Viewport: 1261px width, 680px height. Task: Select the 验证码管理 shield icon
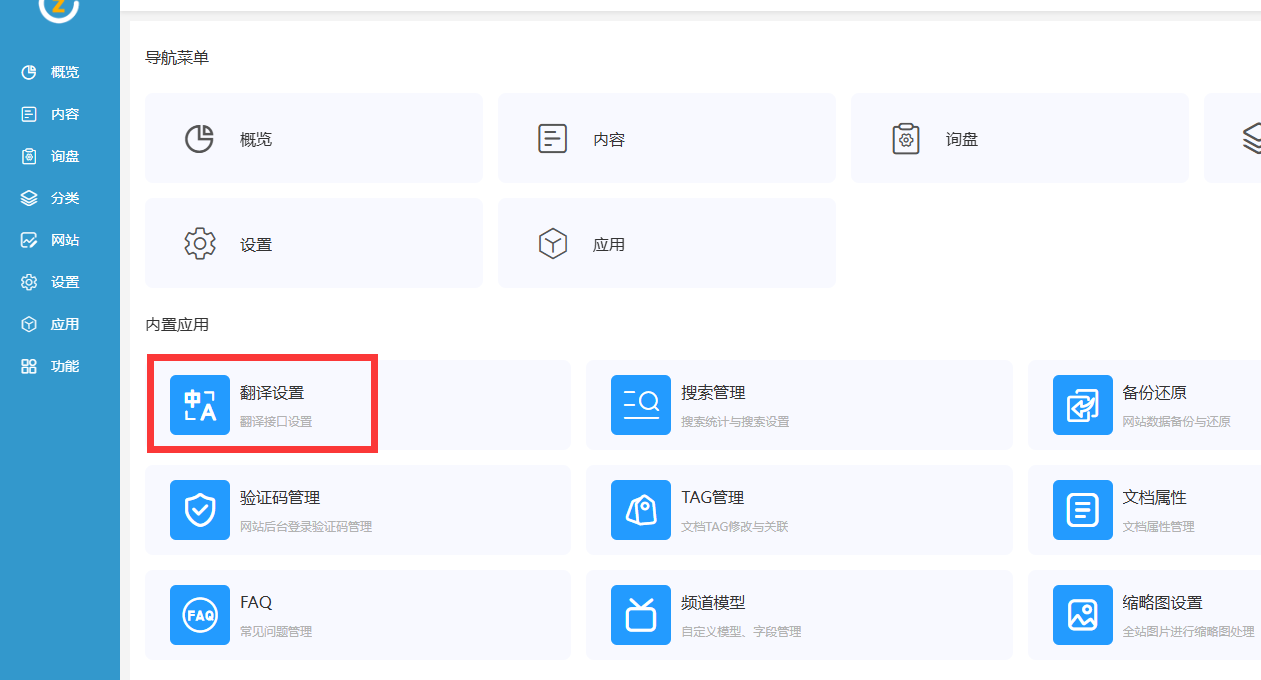[200, 510]
